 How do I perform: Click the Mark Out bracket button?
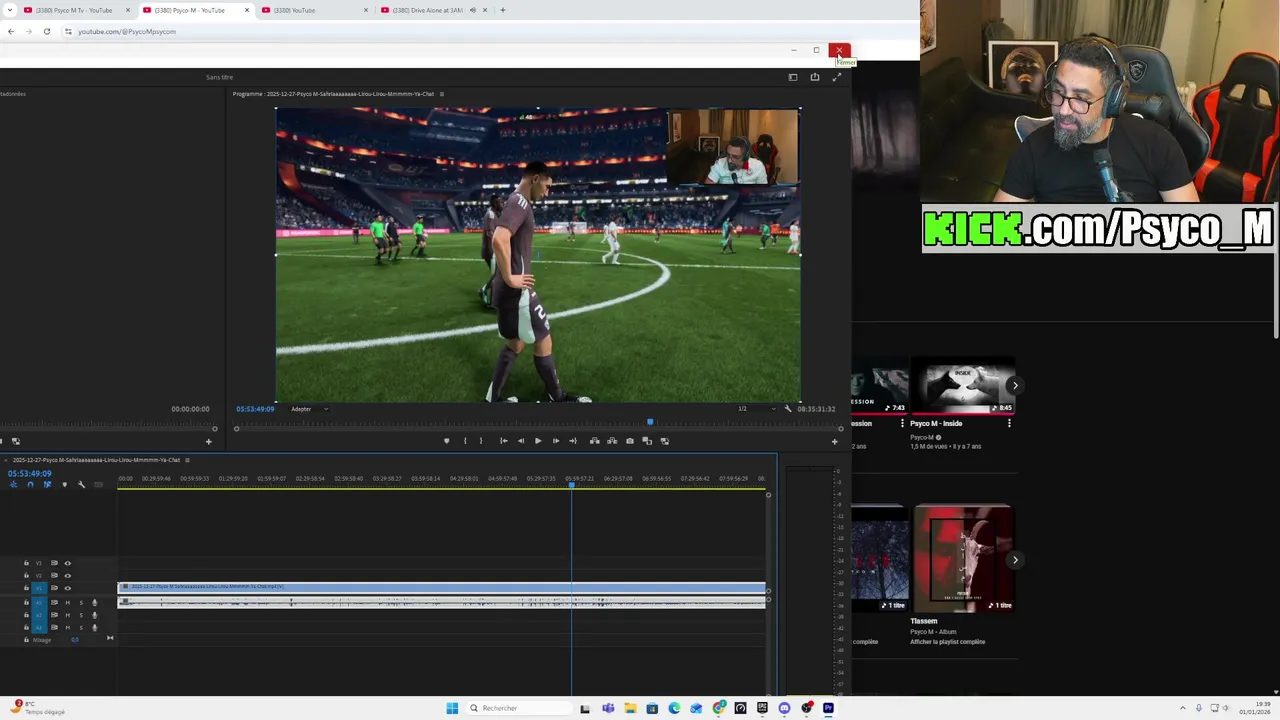tap(481, 441)
